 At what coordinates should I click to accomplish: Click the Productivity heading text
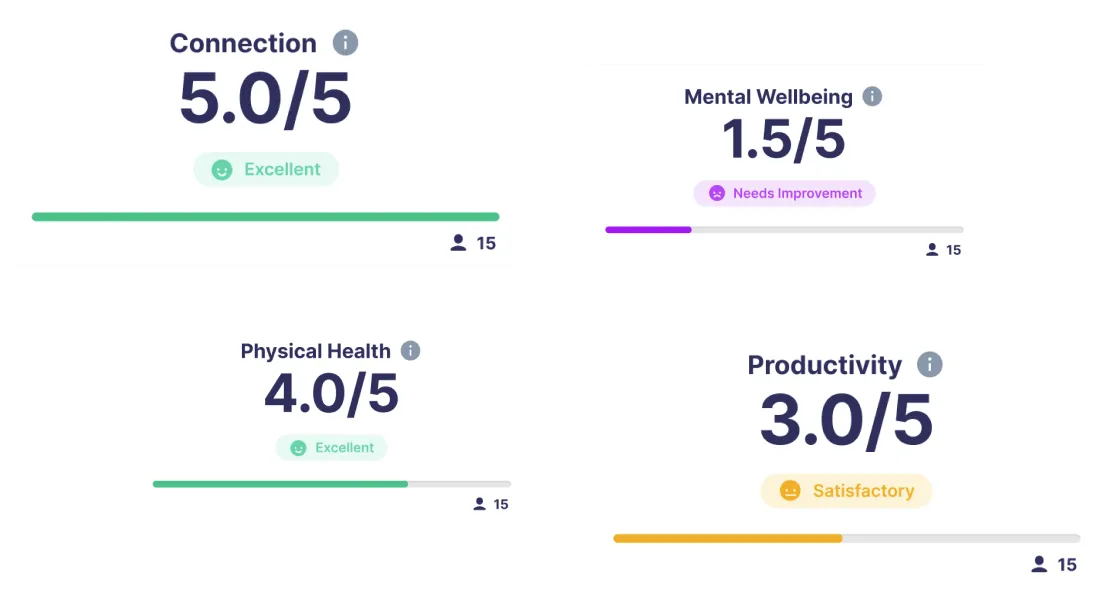point(825,365)
